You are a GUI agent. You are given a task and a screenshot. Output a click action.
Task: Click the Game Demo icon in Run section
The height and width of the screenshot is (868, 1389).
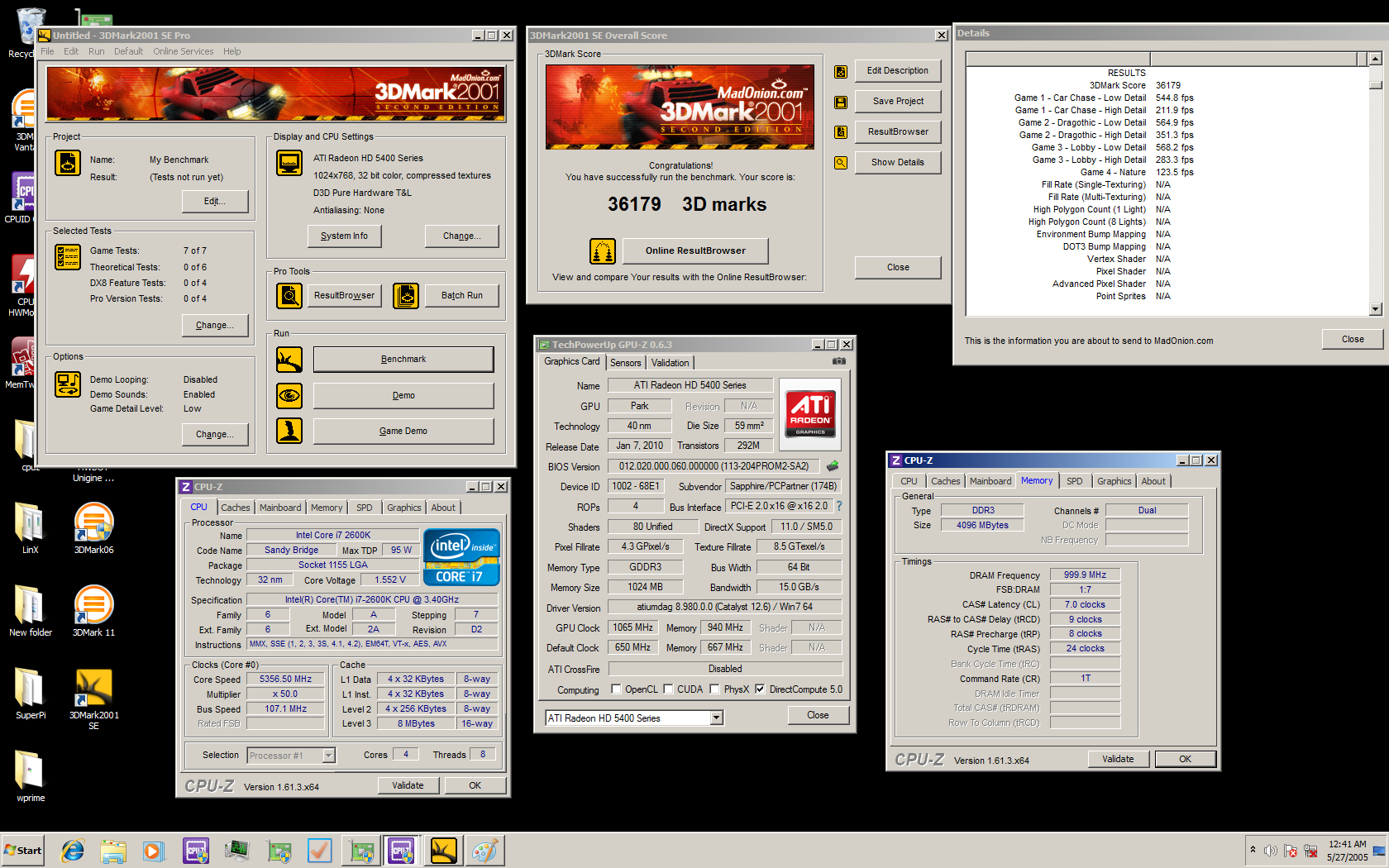[x=289, y=431]
